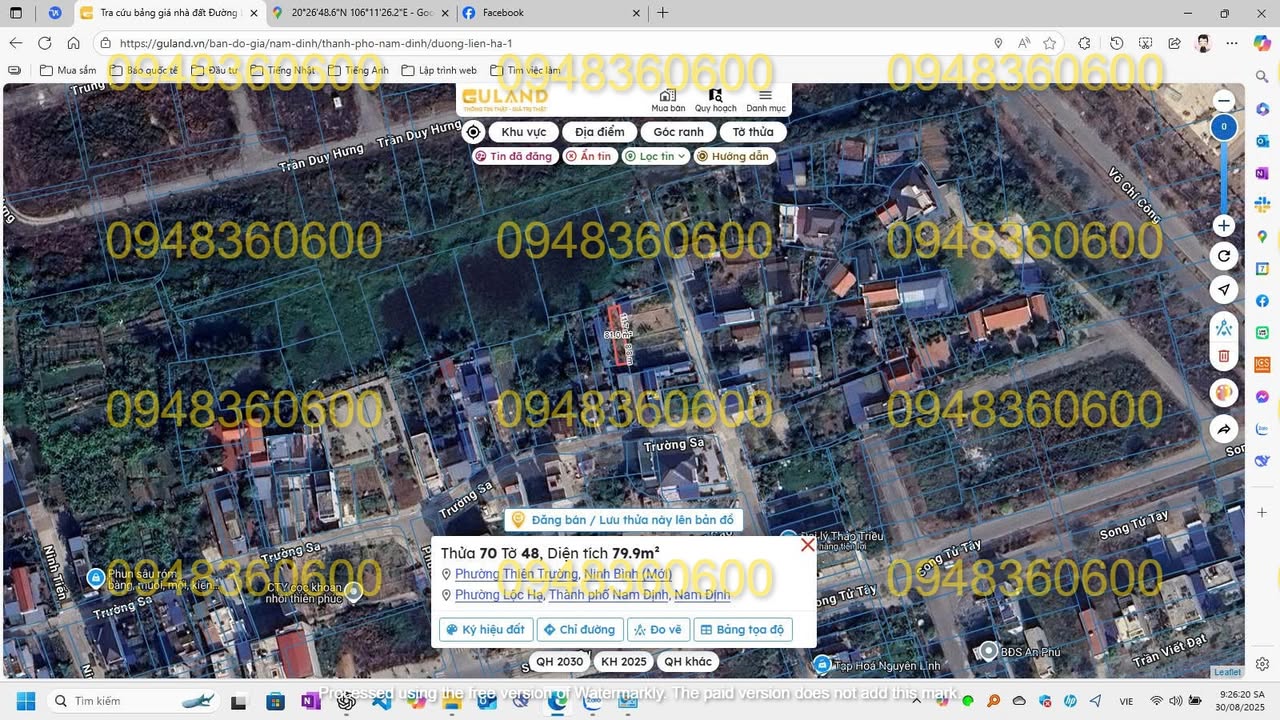1280x720 pixels.
Task: Click the blue zoom level slider handle
Action: click(1224, 127)
